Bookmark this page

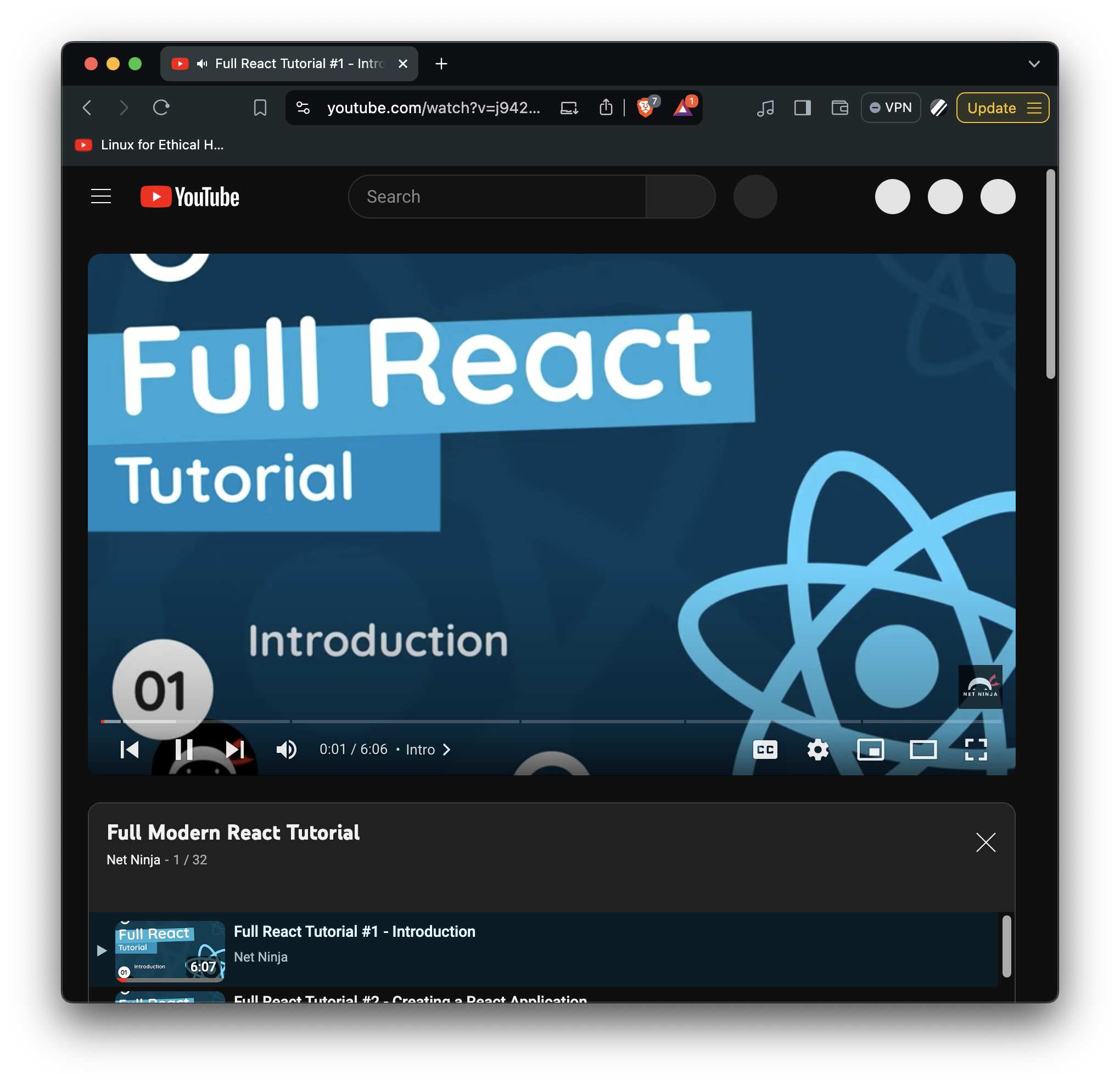[260, 108]
